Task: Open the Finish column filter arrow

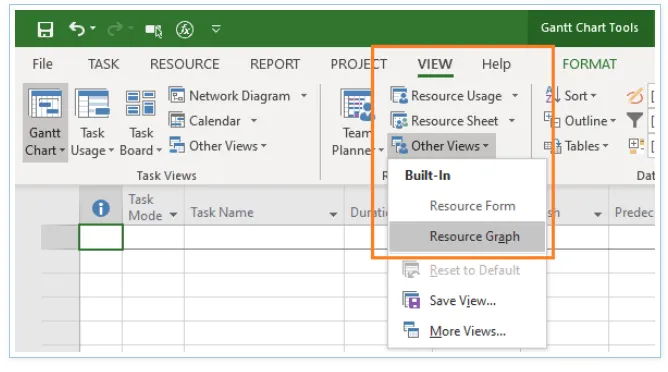Action: [598, 214]
